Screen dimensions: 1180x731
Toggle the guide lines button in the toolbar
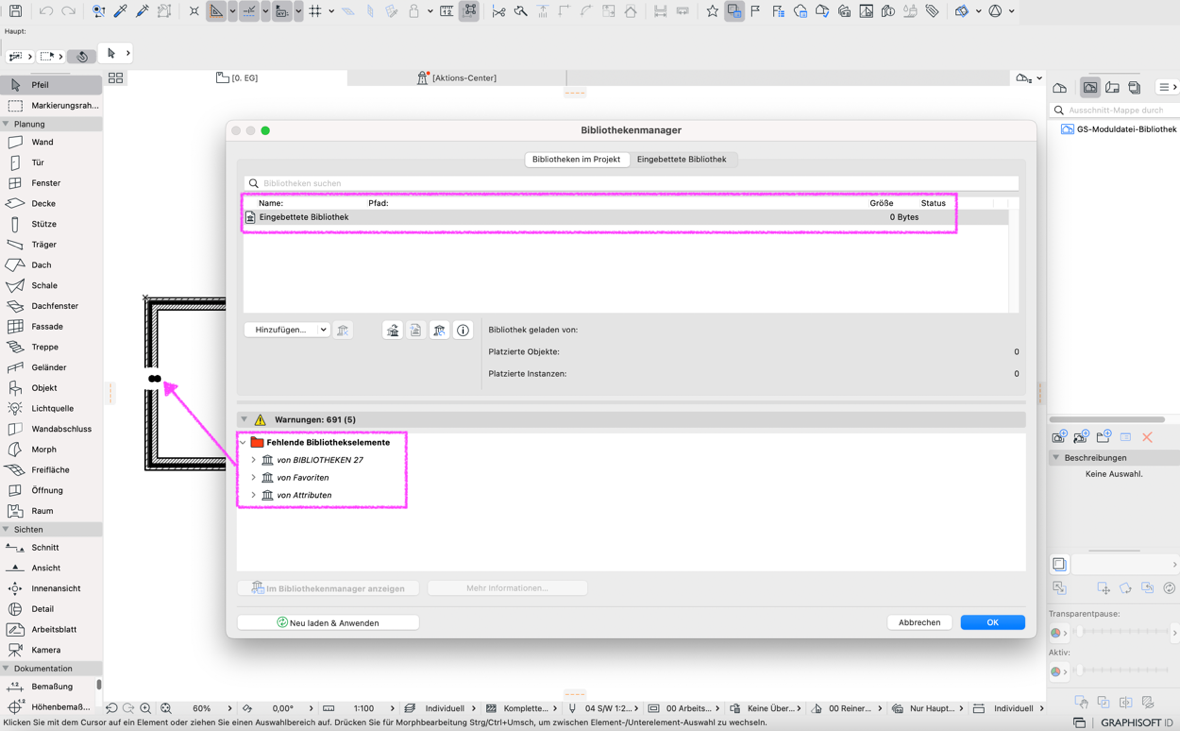[216, 11]
